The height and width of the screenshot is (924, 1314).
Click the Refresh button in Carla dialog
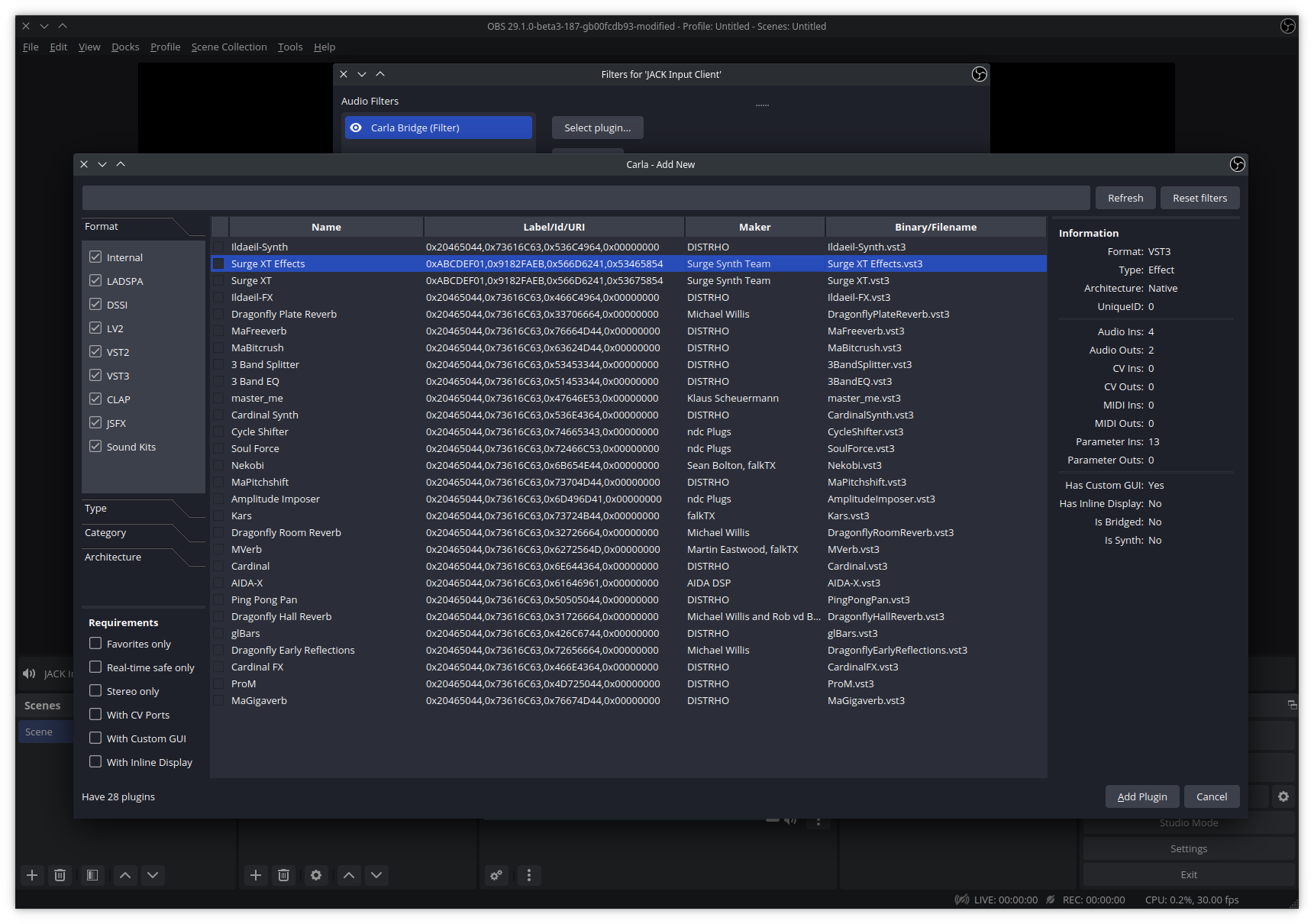tap(1125, 198)
